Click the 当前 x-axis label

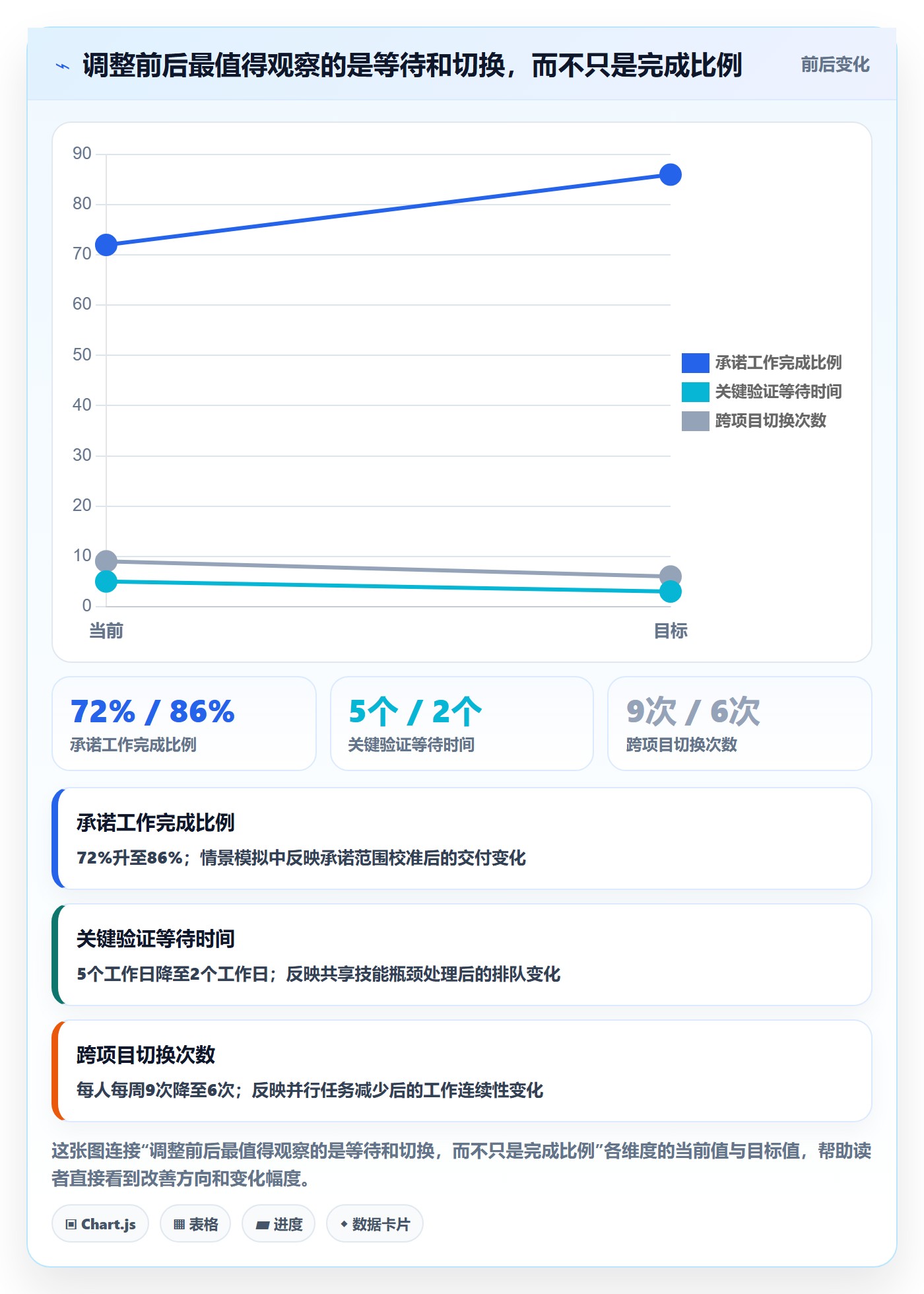(106, 631)
